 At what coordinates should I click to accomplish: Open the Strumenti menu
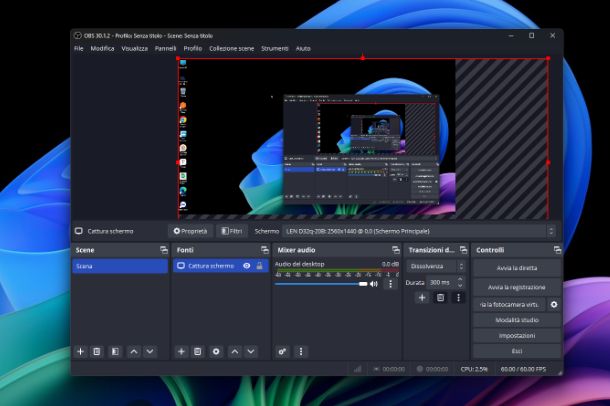coord(275,49)
